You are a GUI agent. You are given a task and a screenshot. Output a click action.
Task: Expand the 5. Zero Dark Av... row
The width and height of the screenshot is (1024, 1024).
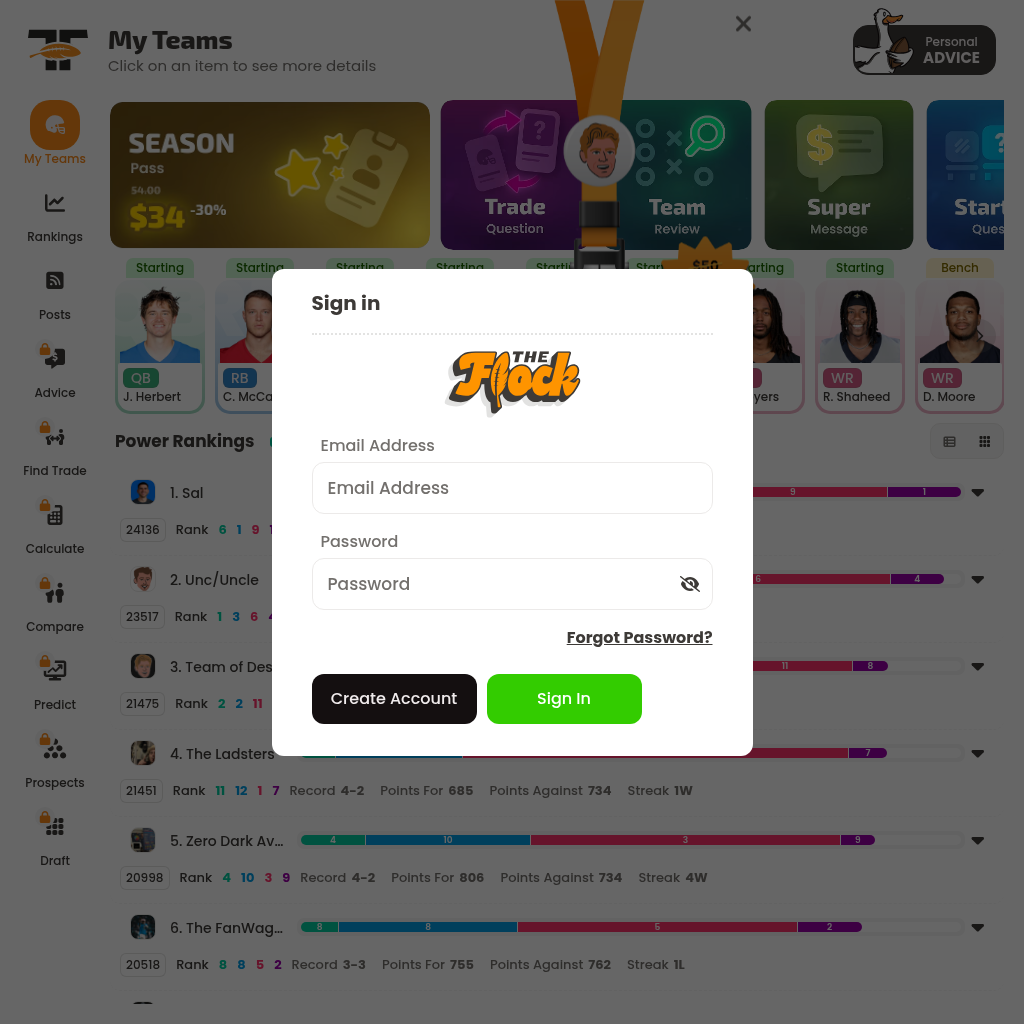click(x=978, y=840)
